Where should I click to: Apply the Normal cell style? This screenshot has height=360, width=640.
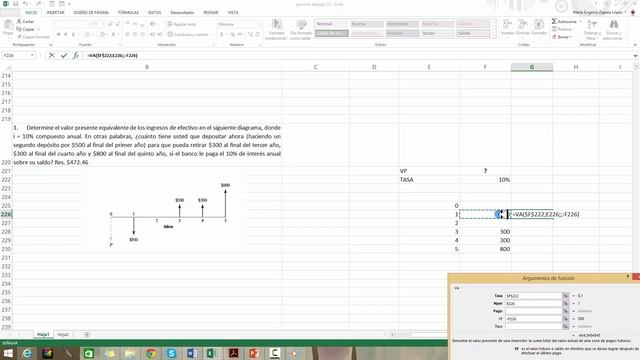[331, 24]
